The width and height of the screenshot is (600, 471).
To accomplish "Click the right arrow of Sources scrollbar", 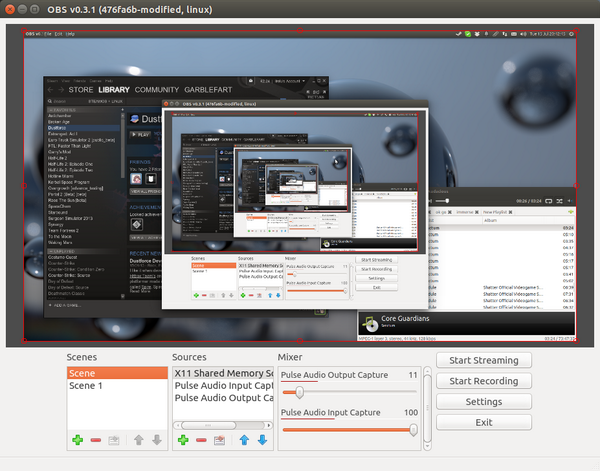I will (x=269, y=425).
